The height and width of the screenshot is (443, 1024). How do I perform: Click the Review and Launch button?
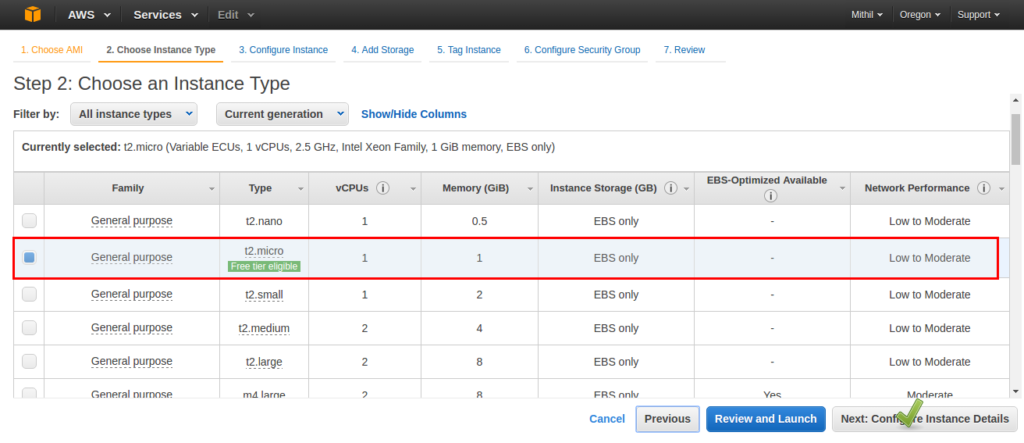click(x=765, y=419)
